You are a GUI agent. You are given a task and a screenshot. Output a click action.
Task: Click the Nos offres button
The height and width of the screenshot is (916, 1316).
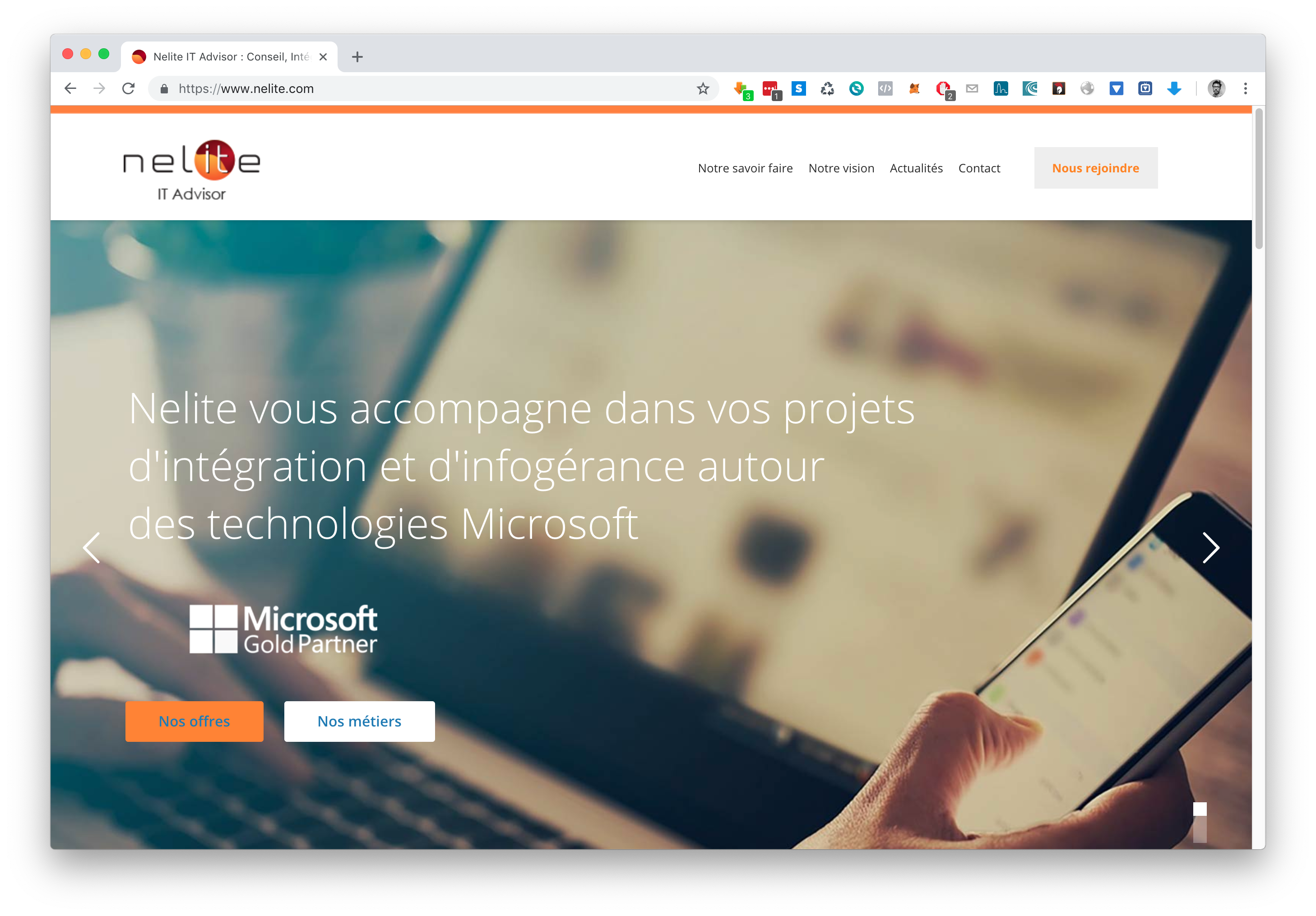point(195,721)
